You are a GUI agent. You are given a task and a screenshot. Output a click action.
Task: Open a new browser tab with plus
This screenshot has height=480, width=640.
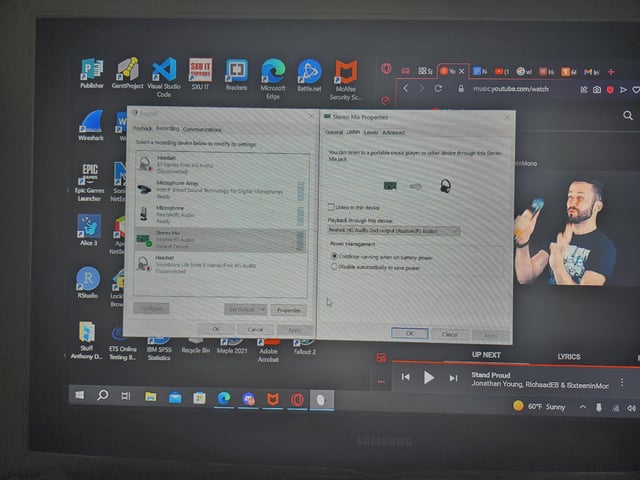(x=611, y=72)
